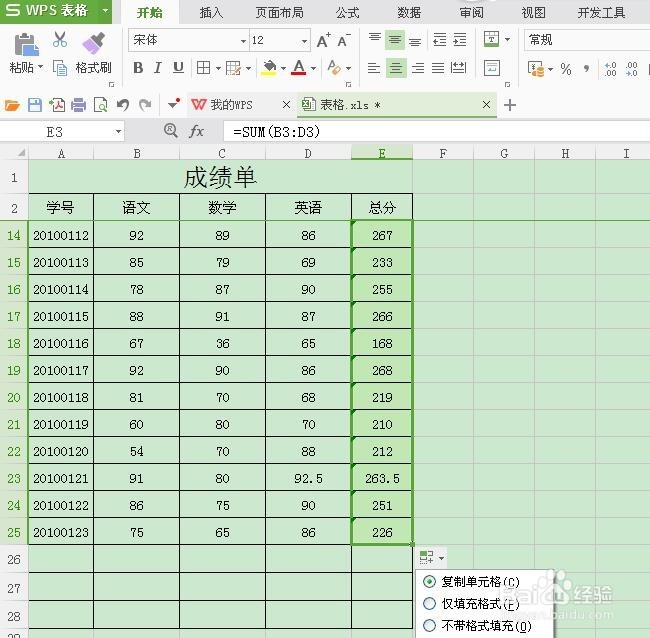Click the yellow fill color button
650x638 pixels.
coord(269,68)
